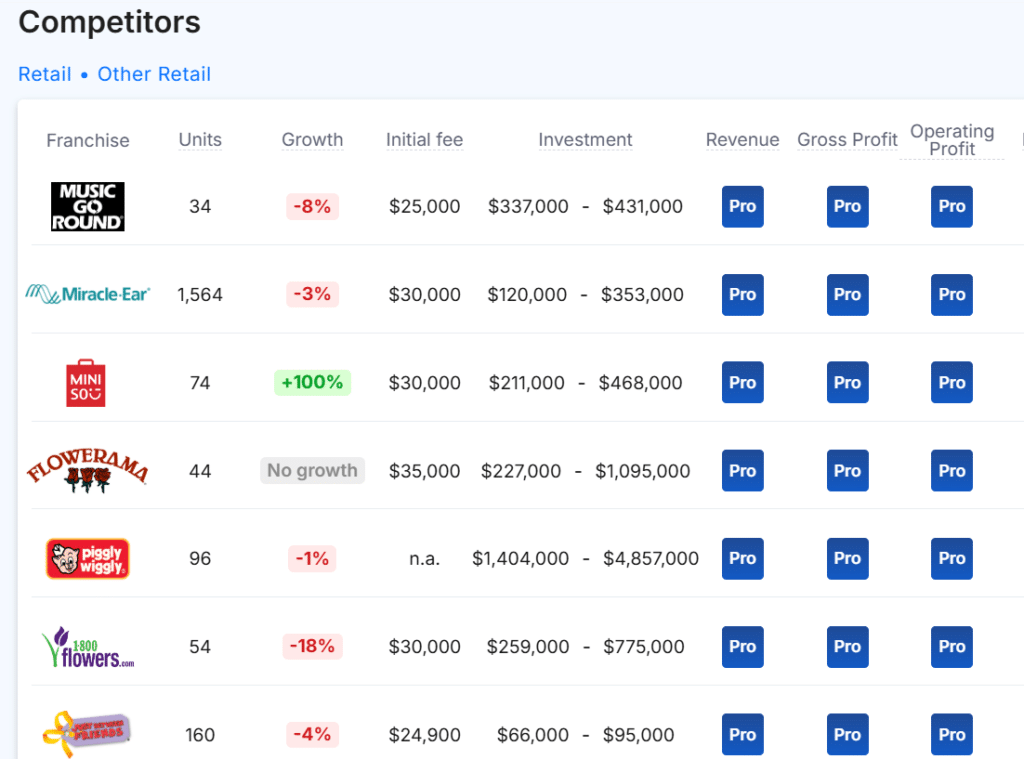The image size is (1024, 759).
Task: Select the $1,095,000 investment value
Action: [x=643, y=471]
